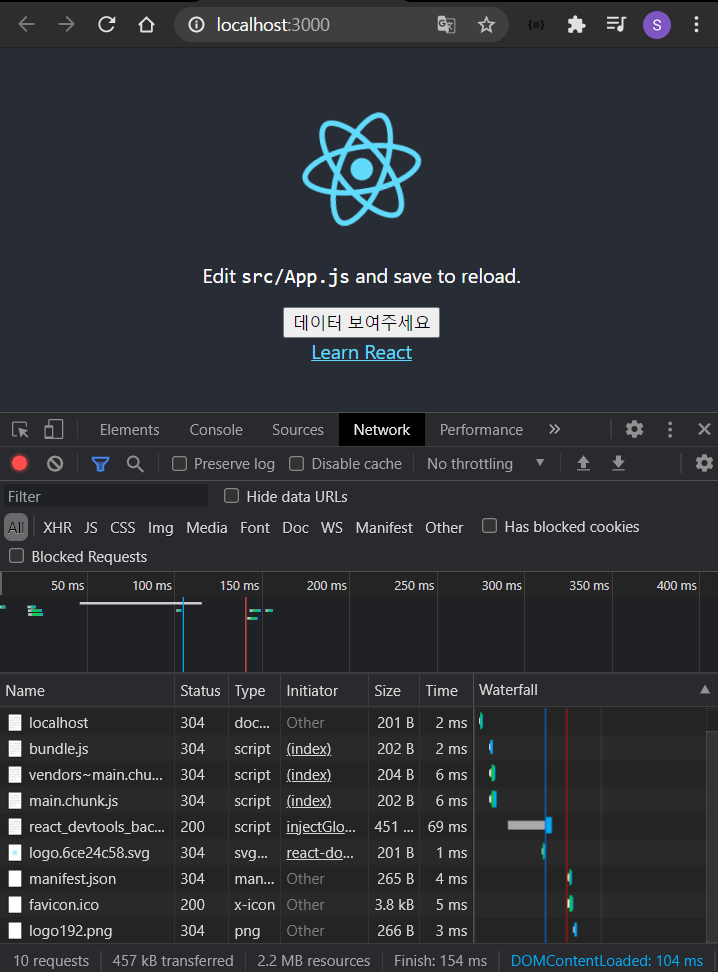Close the DevTools panel
Image resolution: width=718 pixels, height=972 pixels.
click(x=704, y=429)
